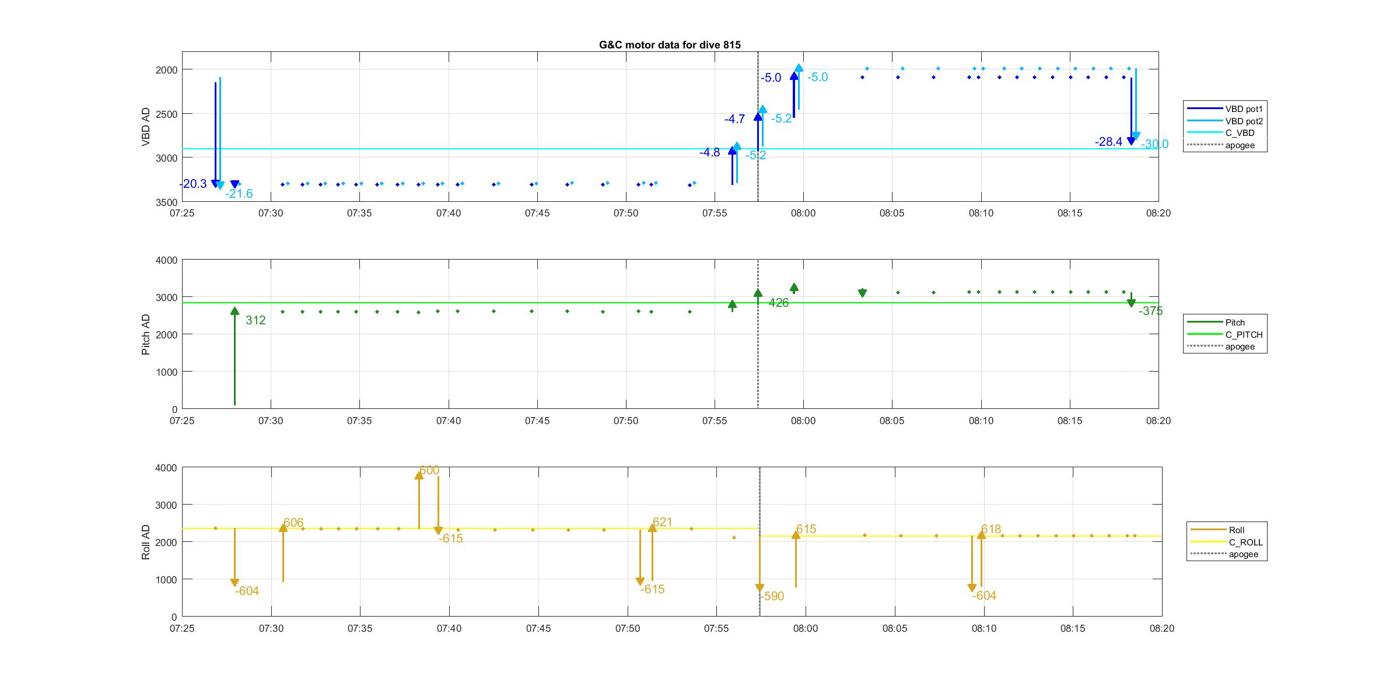Click the '618' roll data label
1400x693 pixels.
coord(991,530)
